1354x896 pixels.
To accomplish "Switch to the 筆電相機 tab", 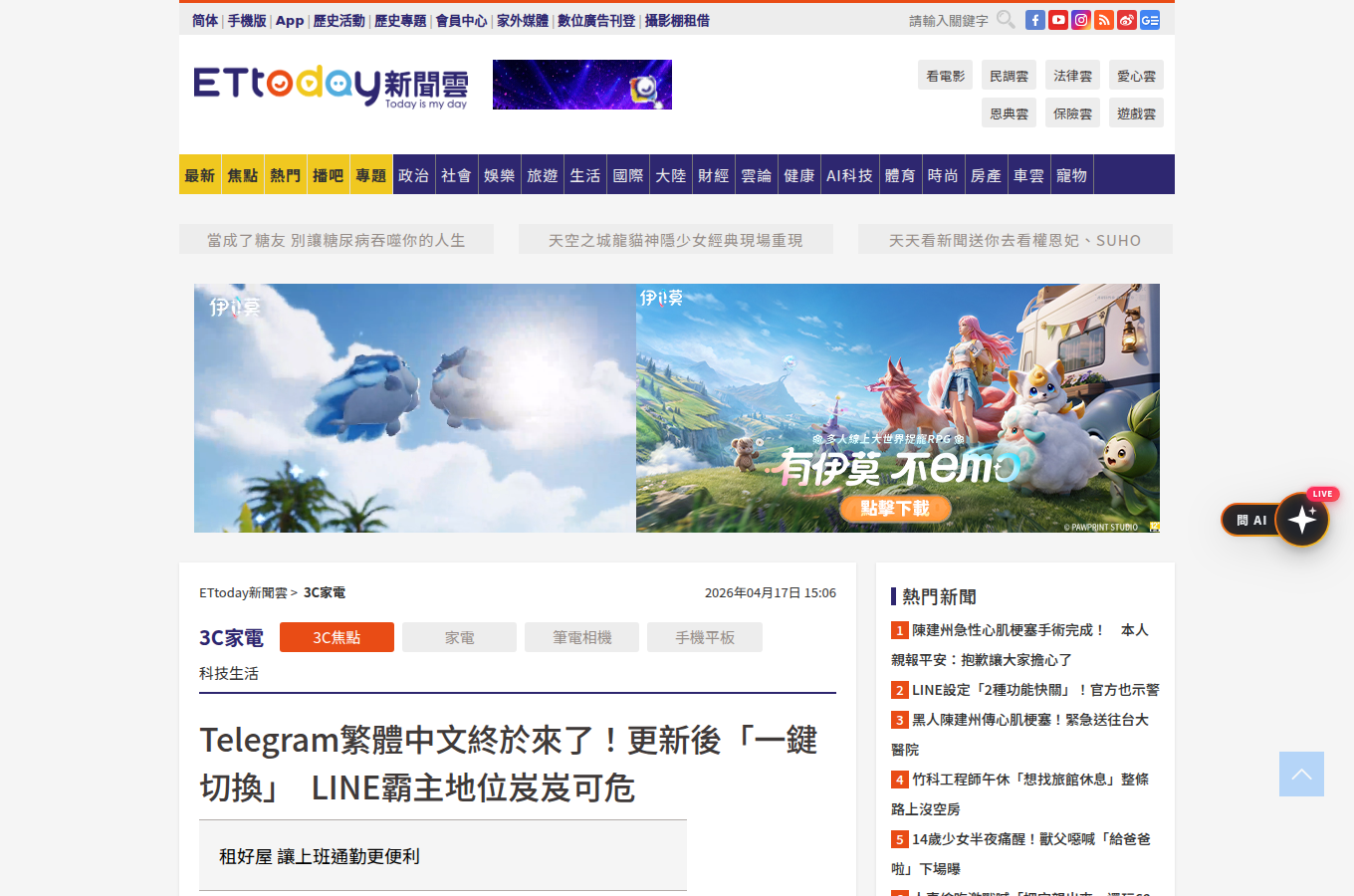I will pos(582,637).
